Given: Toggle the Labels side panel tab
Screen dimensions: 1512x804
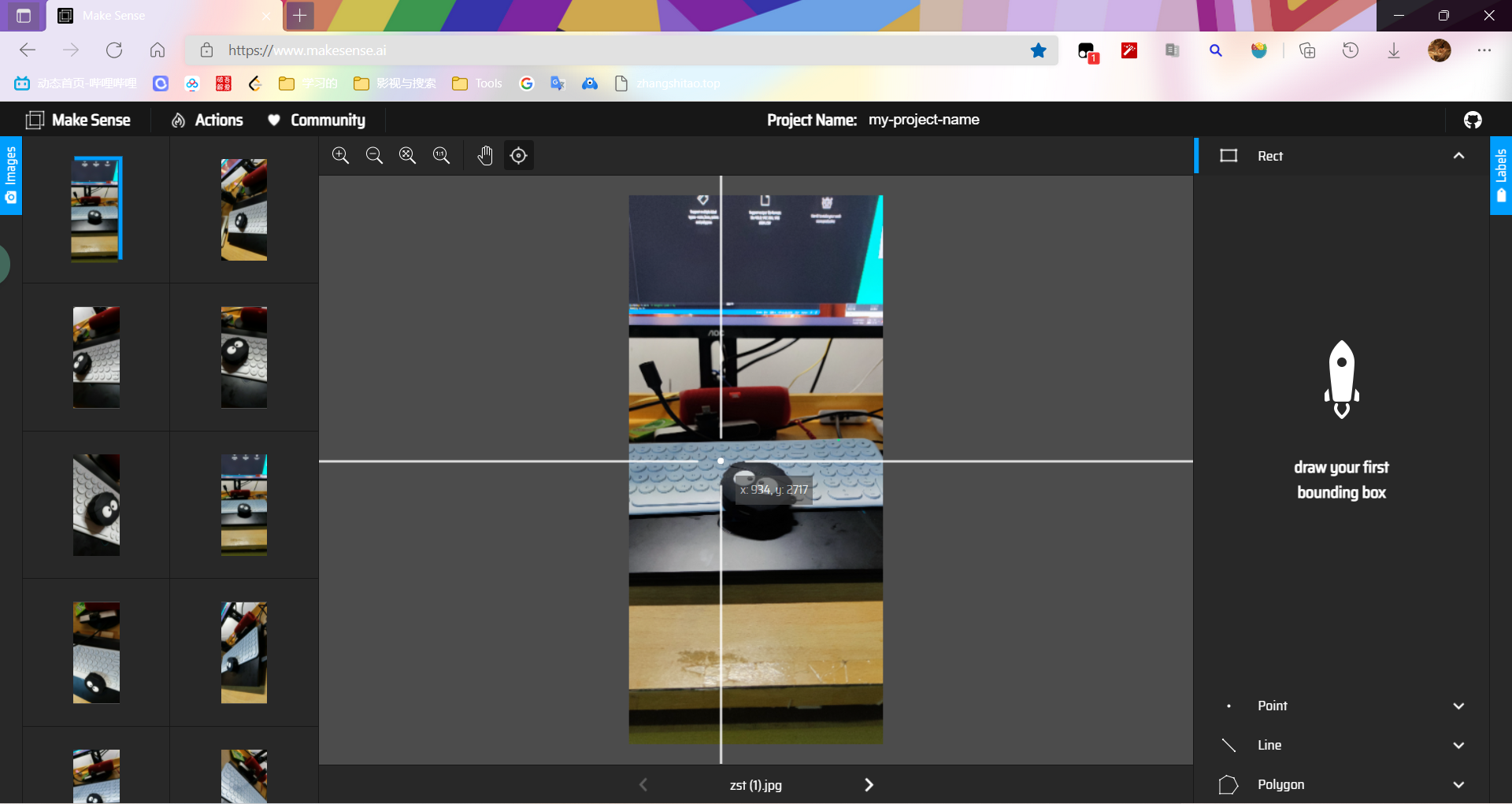Looking at the screenshot, I should [x=1501, y=175].
